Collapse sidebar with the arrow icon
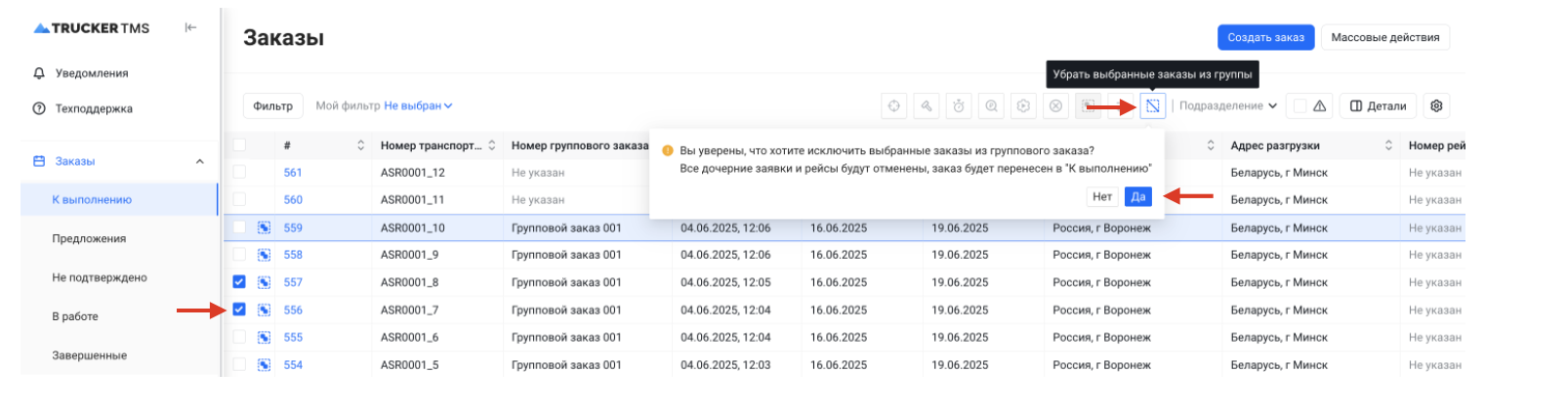The image size is (1568, 414). tap(190, 27)
